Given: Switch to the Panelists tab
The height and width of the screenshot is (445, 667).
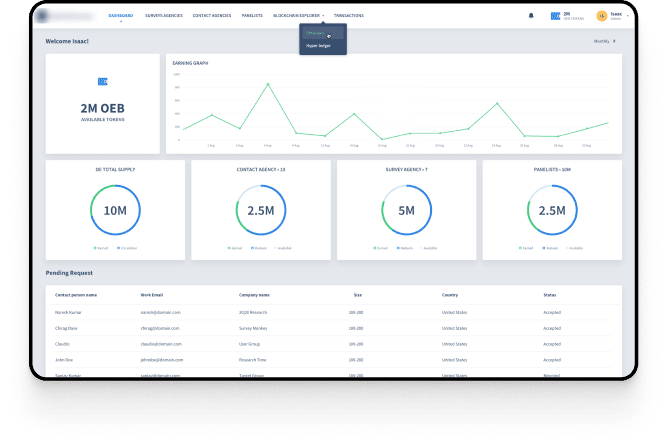Looking at the screenshot, I should coord(254,16).
